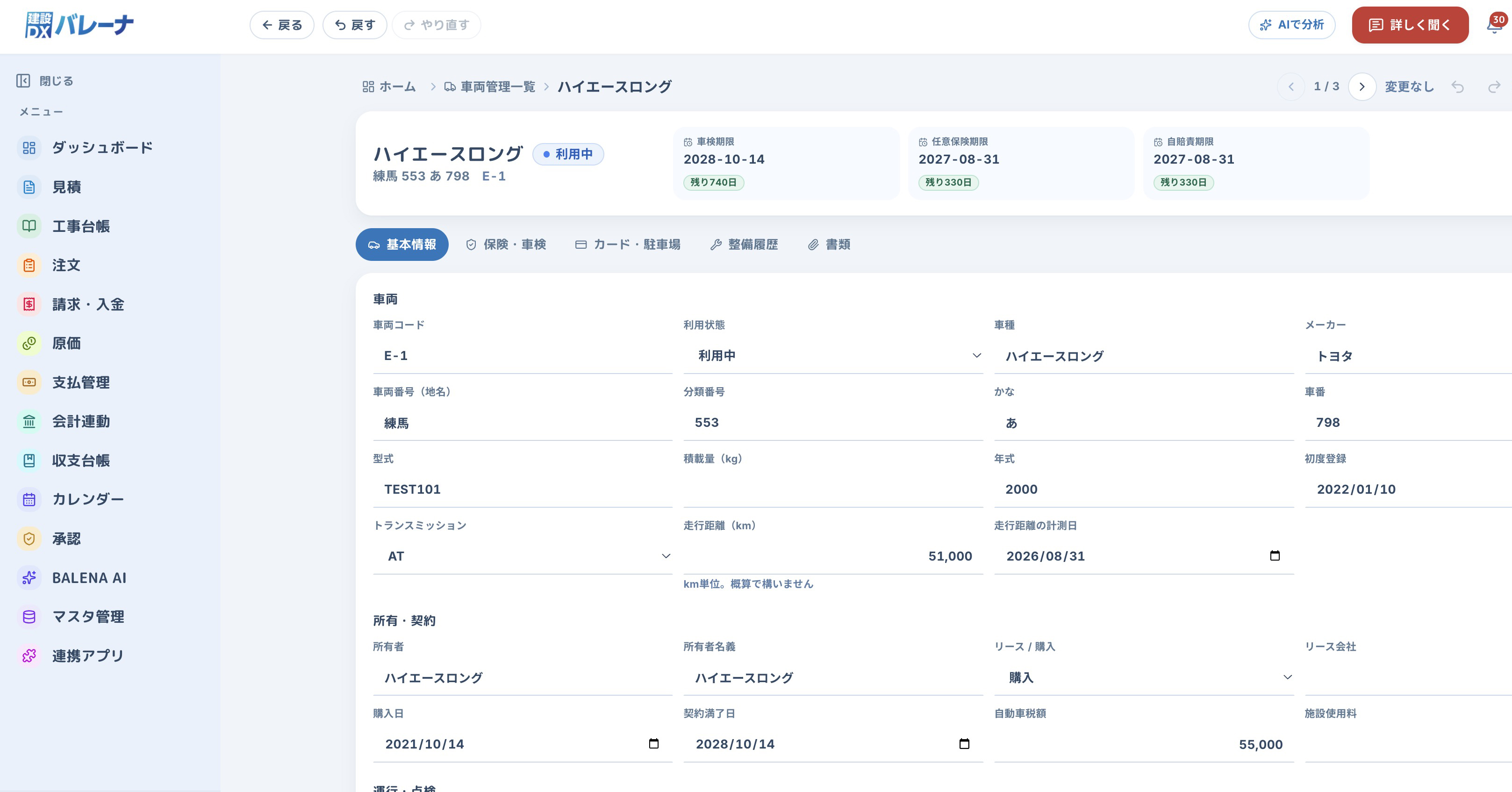Image resolution: width=1512 pixels, height=792 pixels.
Task: Go to ホーム breadcrumb link
Action: point(389,87)
